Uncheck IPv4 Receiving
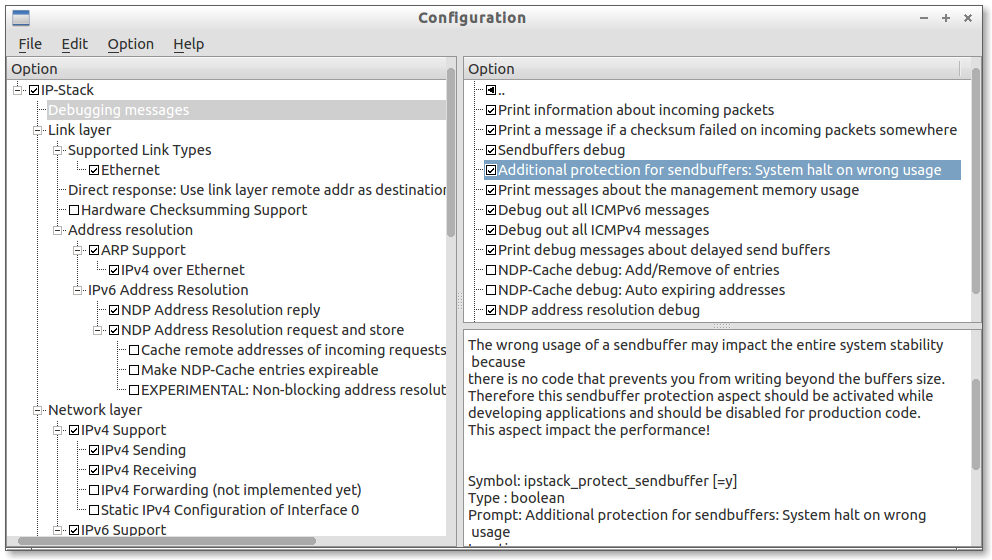 coord(94,470)
